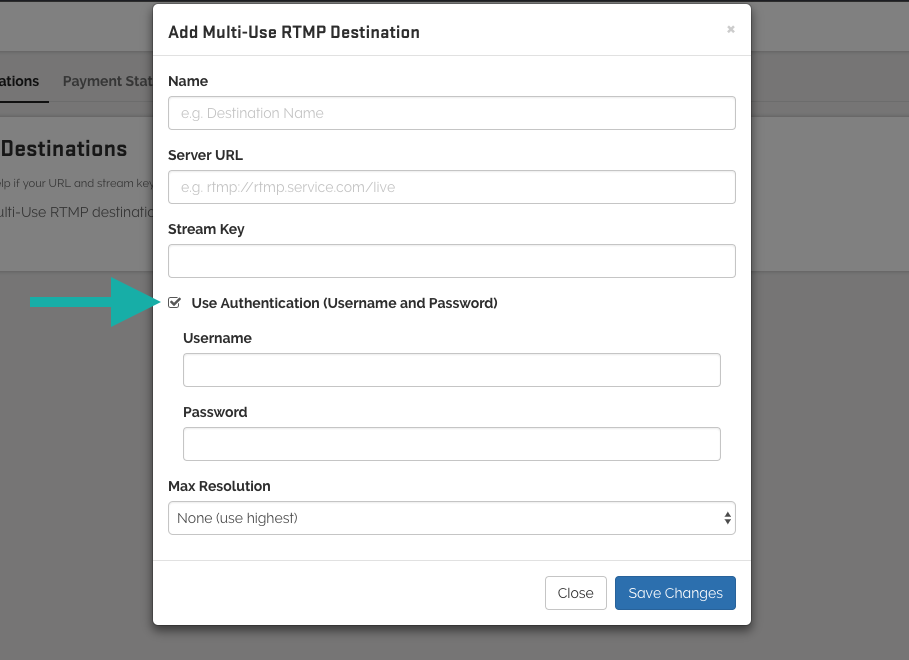
Task: Click the Server URL text field
Action: coord(451,187)
